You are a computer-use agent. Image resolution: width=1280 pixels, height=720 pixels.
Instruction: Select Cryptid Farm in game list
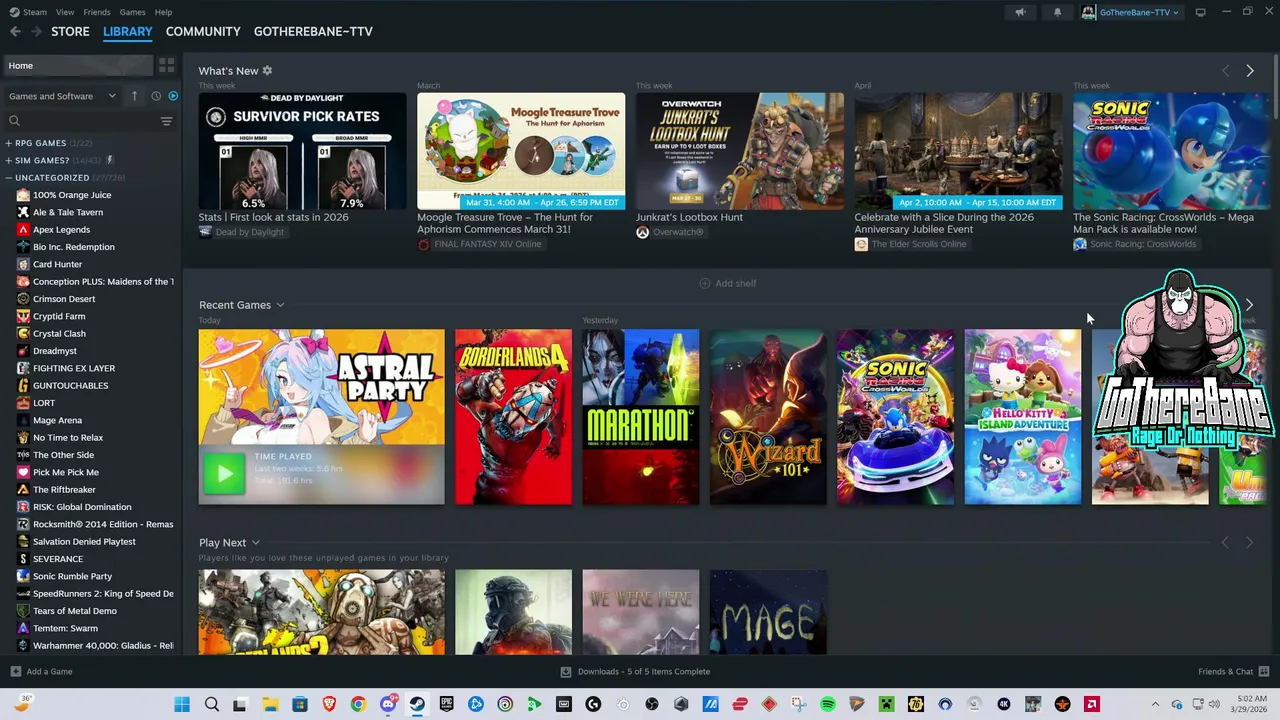59,316
